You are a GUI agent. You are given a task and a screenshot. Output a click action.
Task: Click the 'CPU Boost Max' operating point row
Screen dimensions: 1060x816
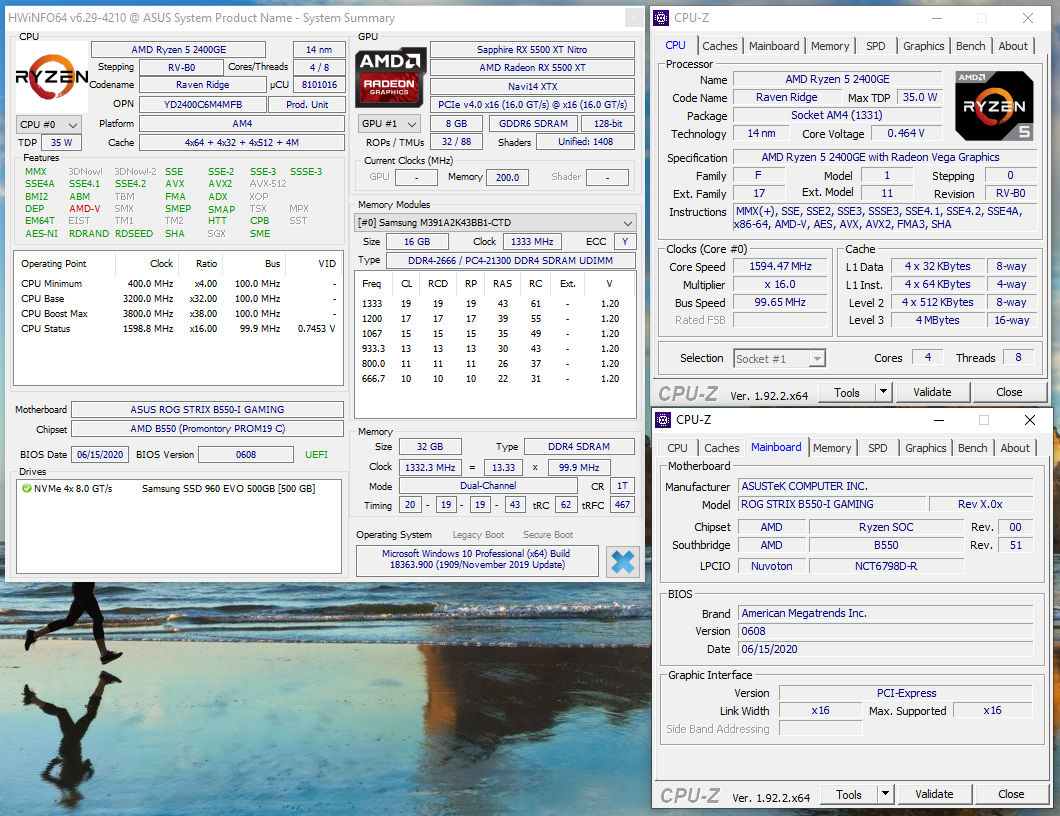click(x=178, y=314)
